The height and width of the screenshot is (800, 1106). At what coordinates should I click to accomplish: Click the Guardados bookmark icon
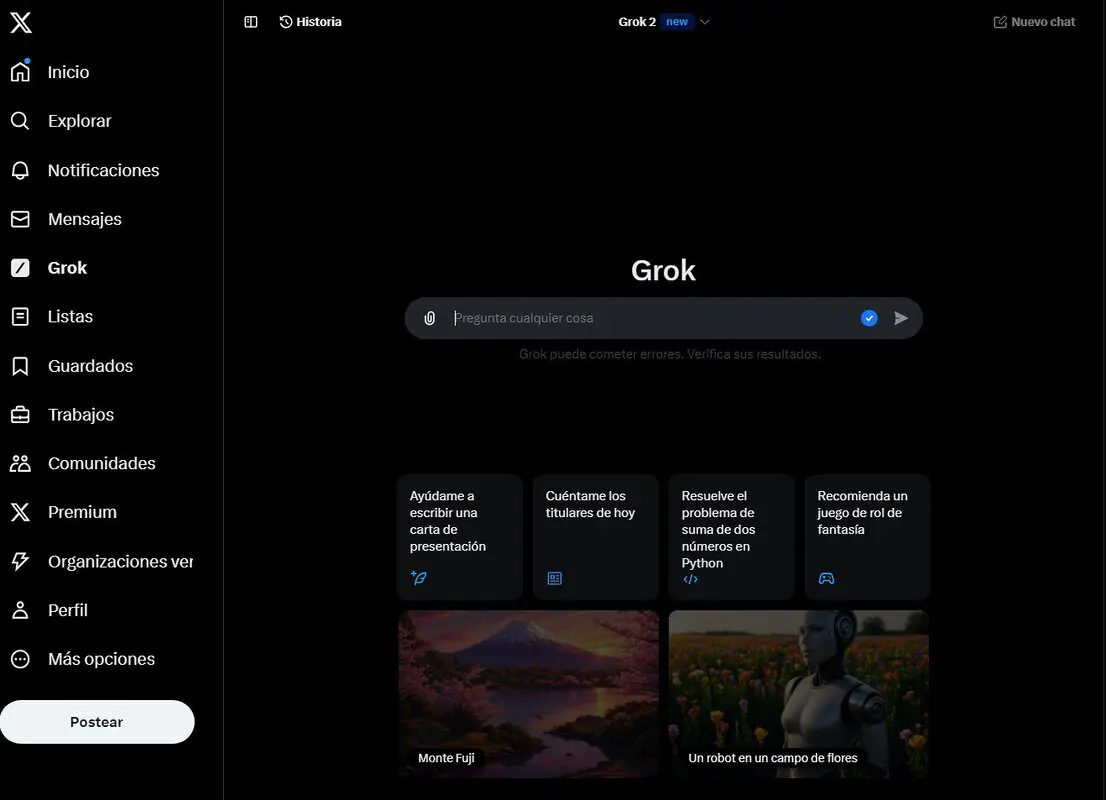coord(20,365)
